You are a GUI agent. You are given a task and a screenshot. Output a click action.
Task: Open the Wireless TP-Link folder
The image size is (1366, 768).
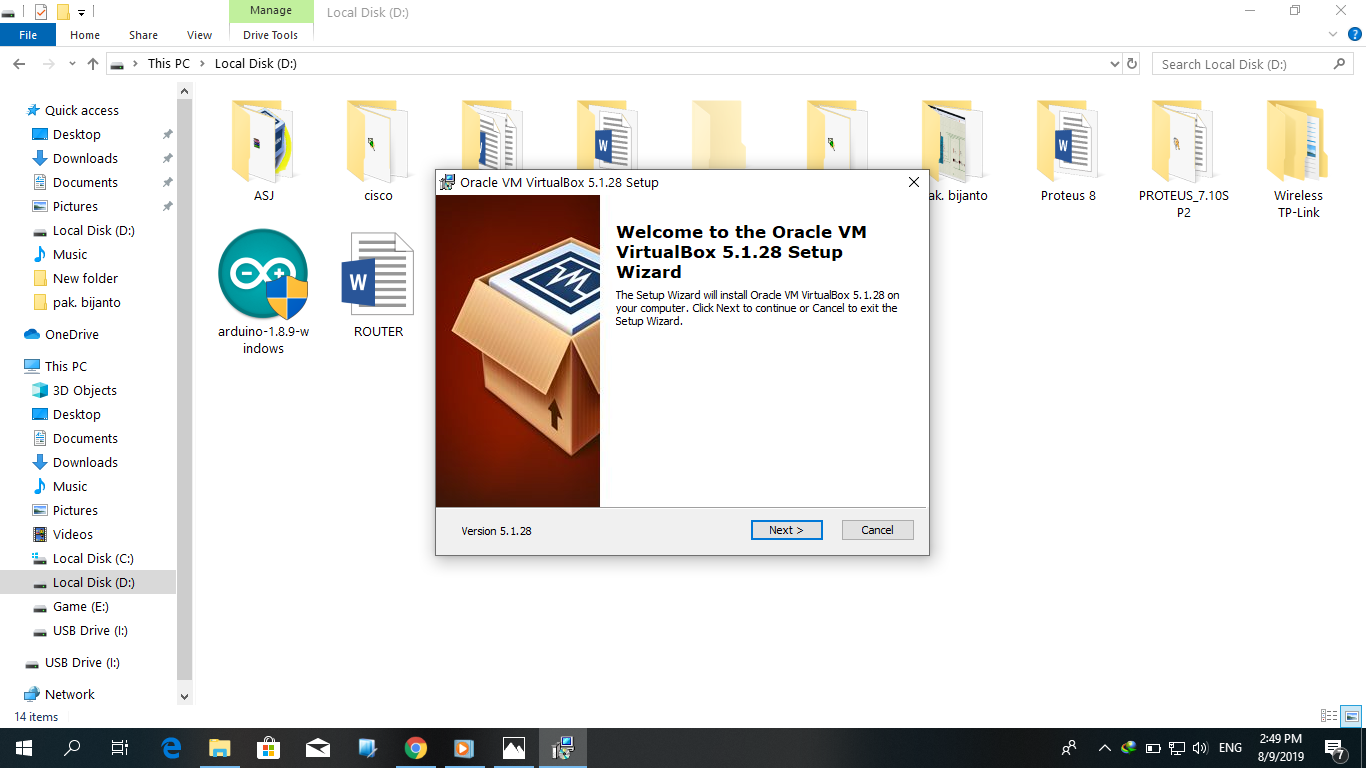click(x=1298, y=158)
